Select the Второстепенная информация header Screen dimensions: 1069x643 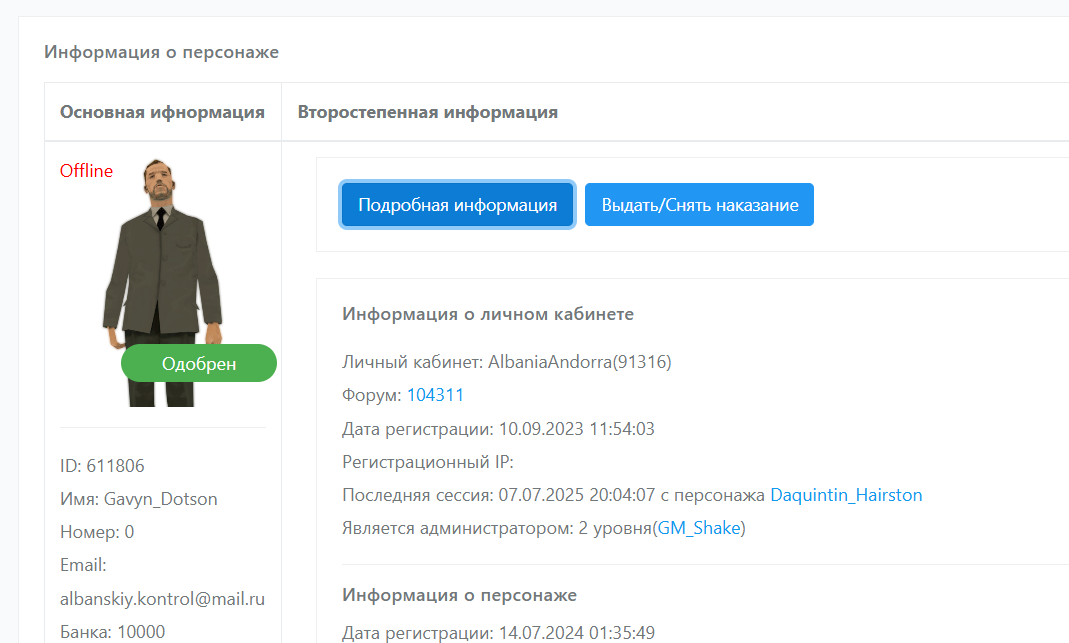(427, 112)
